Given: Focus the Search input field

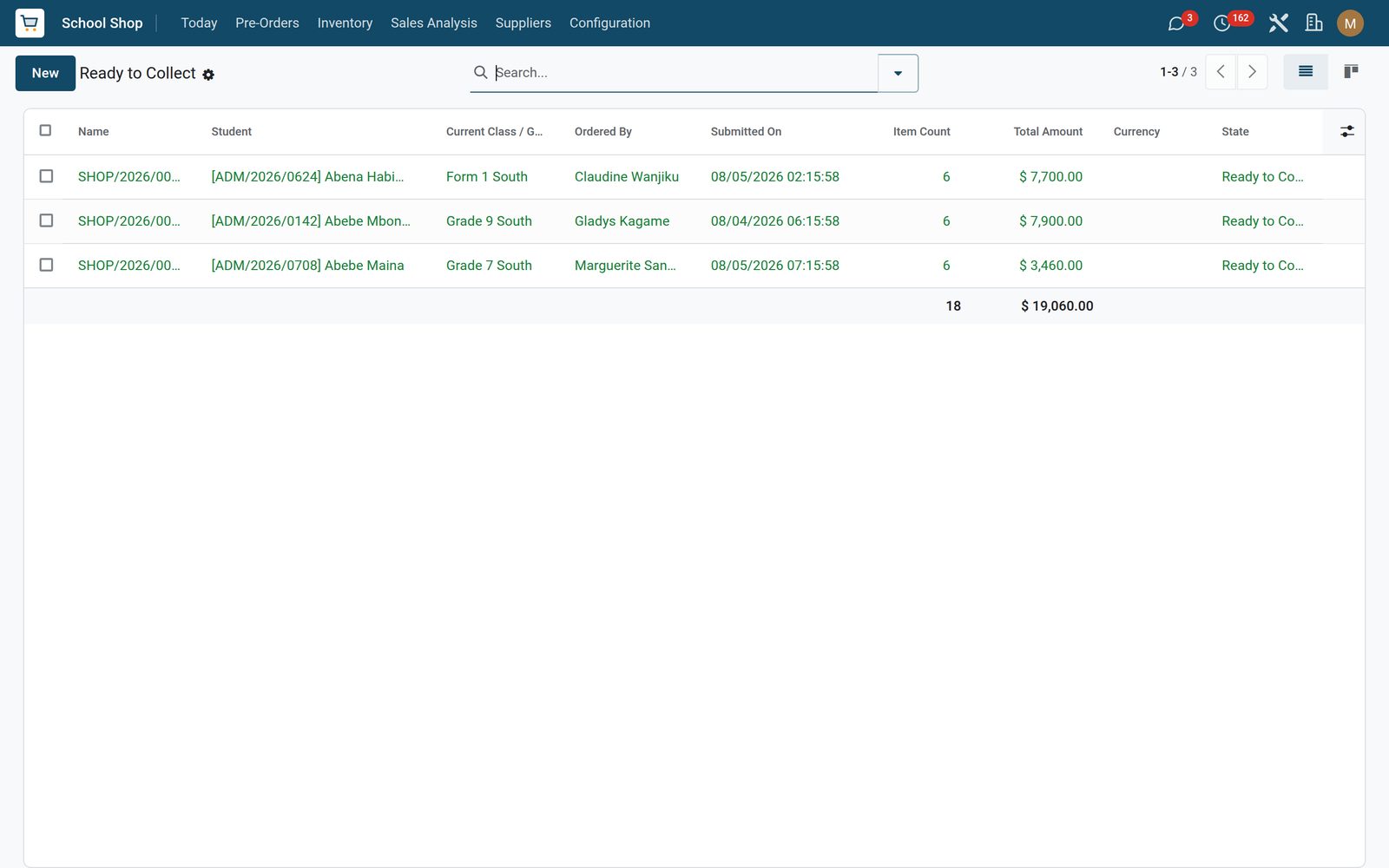Looking at the screenshot, I should pos(684,72).
